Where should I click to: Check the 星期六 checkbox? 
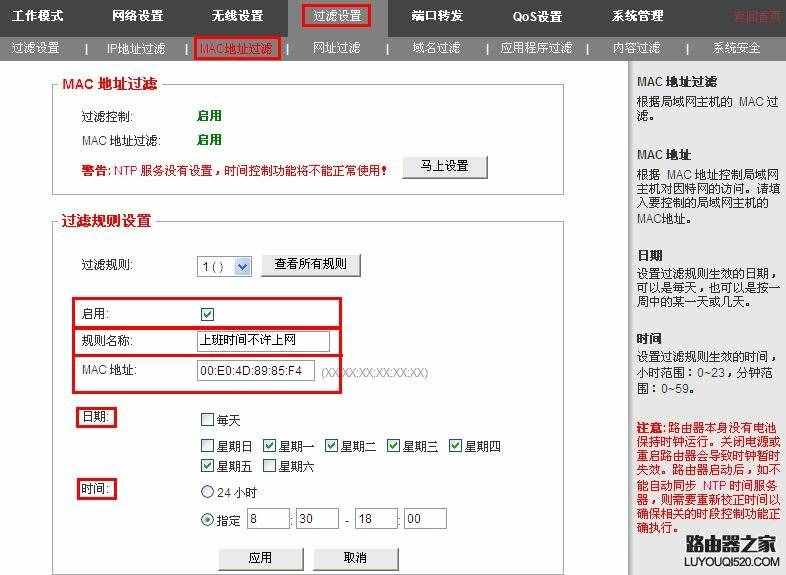pos(270,466)
